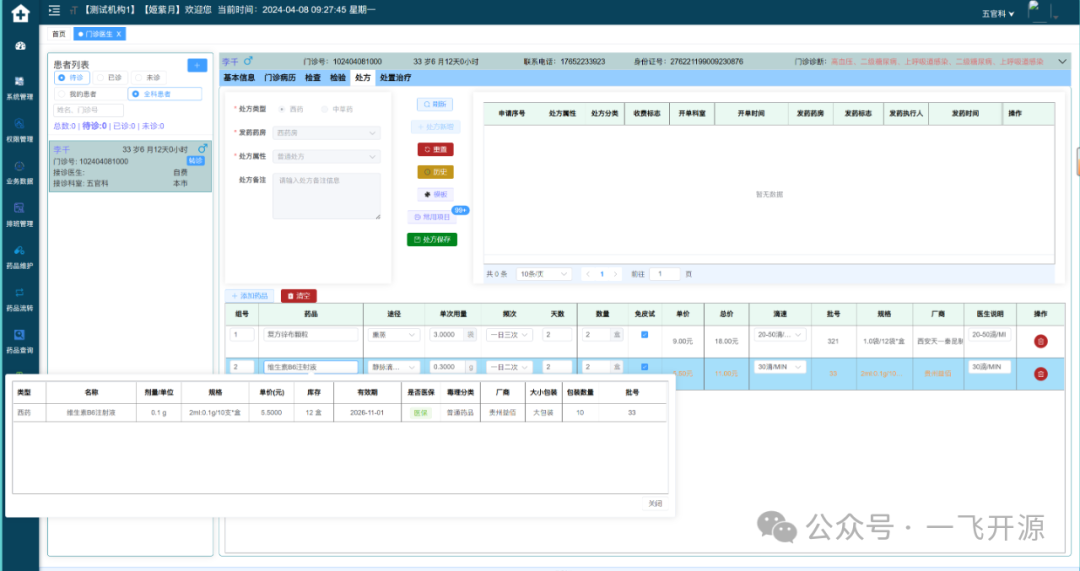Click the 姓名、门诊号 search field
The image size is (1080, 571).
click(x=88, y=110)
